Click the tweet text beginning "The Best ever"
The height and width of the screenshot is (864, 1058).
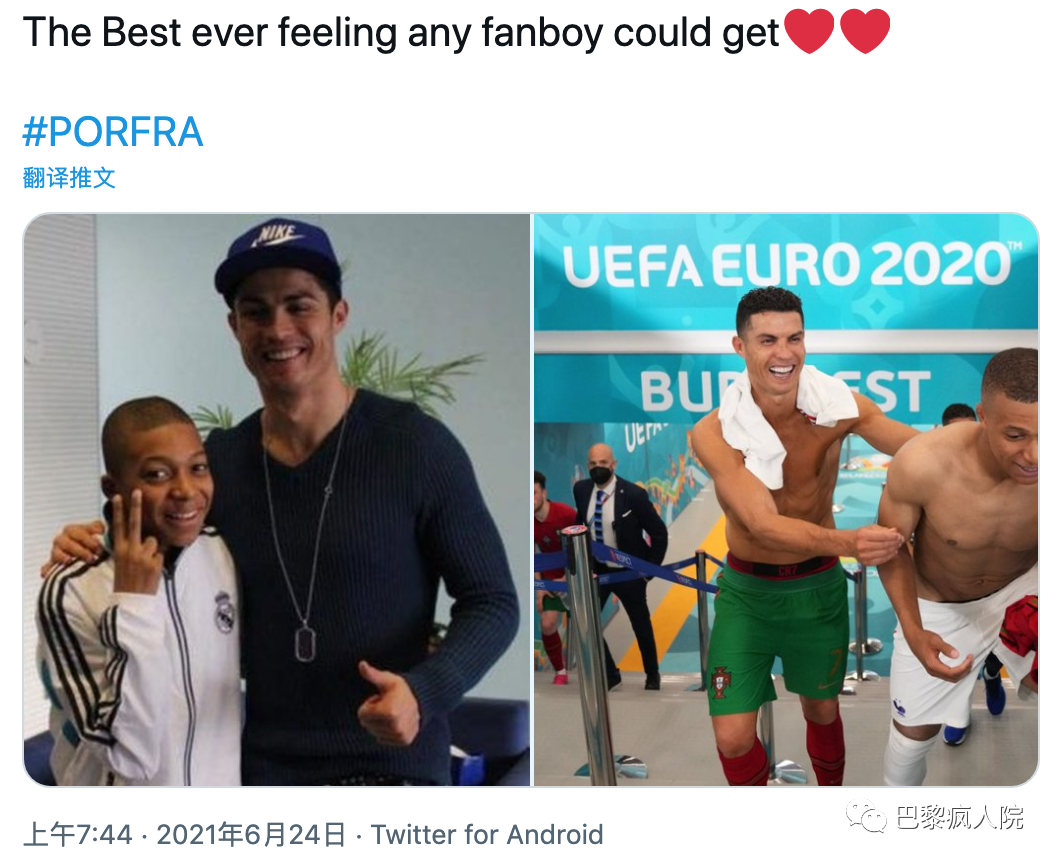(400, 32)
